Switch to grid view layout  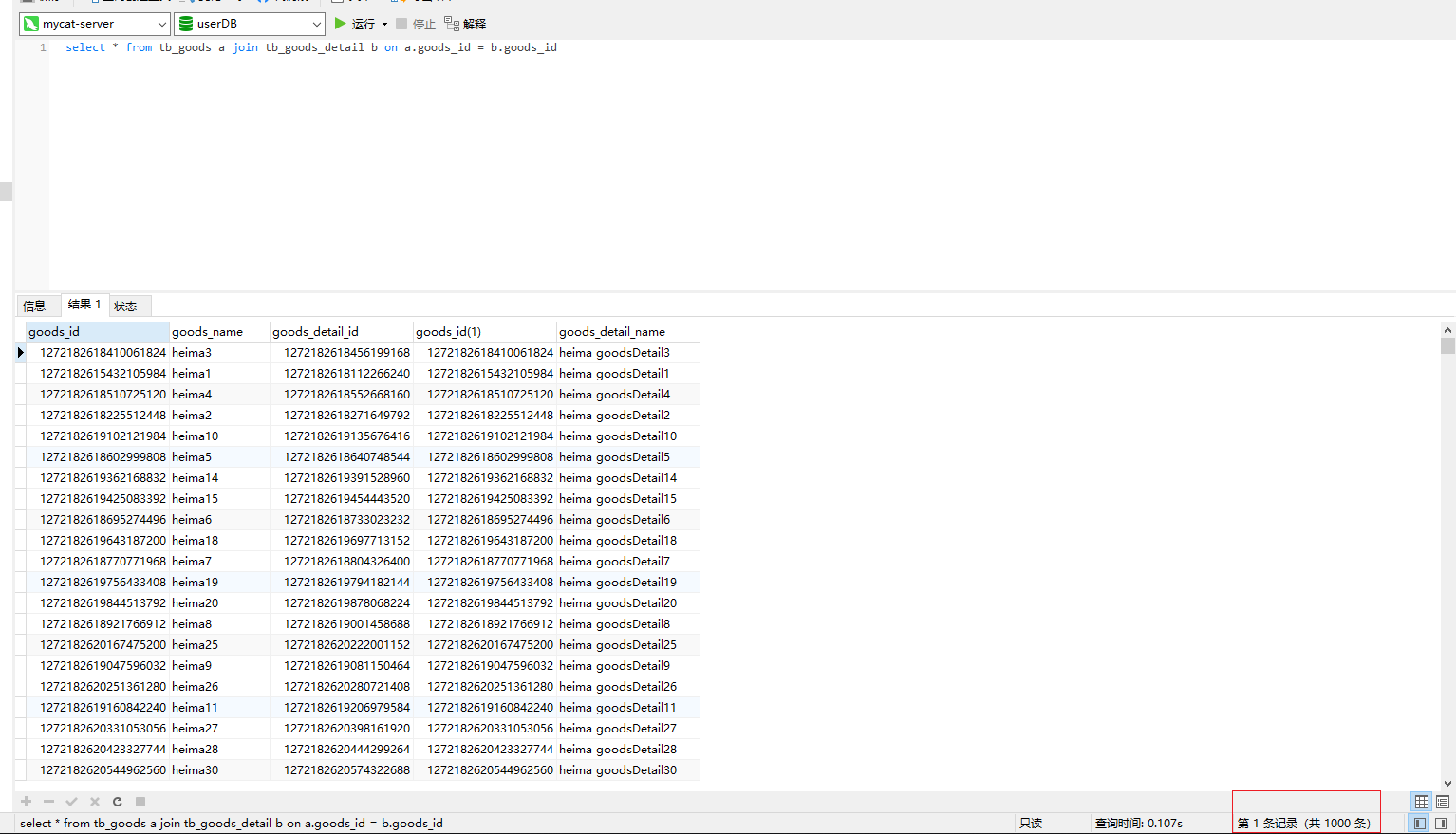pyautogui.click(x=1421, y=802)
